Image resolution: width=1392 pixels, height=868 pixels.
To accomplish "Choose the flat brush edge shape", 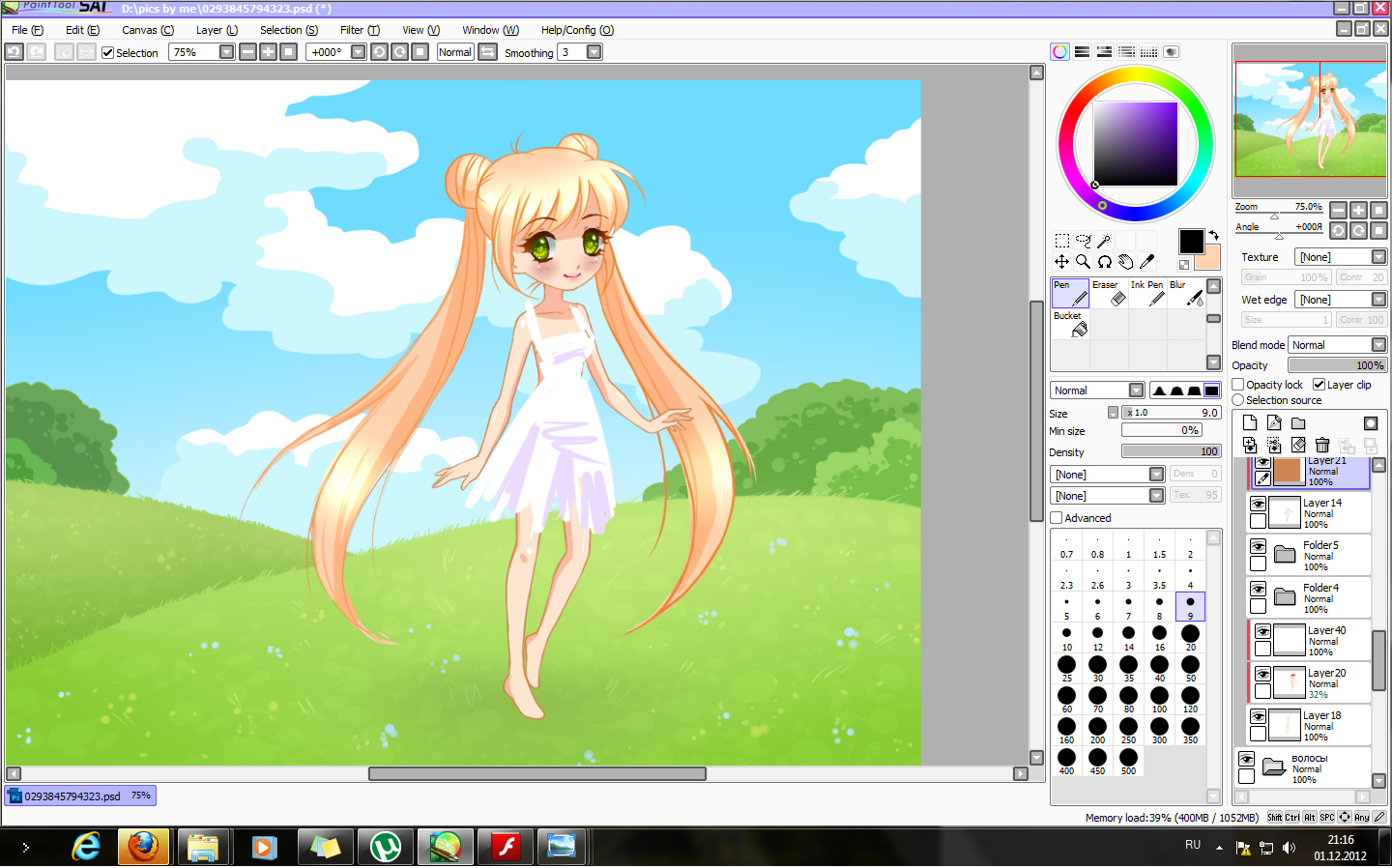I will 1211,391.
